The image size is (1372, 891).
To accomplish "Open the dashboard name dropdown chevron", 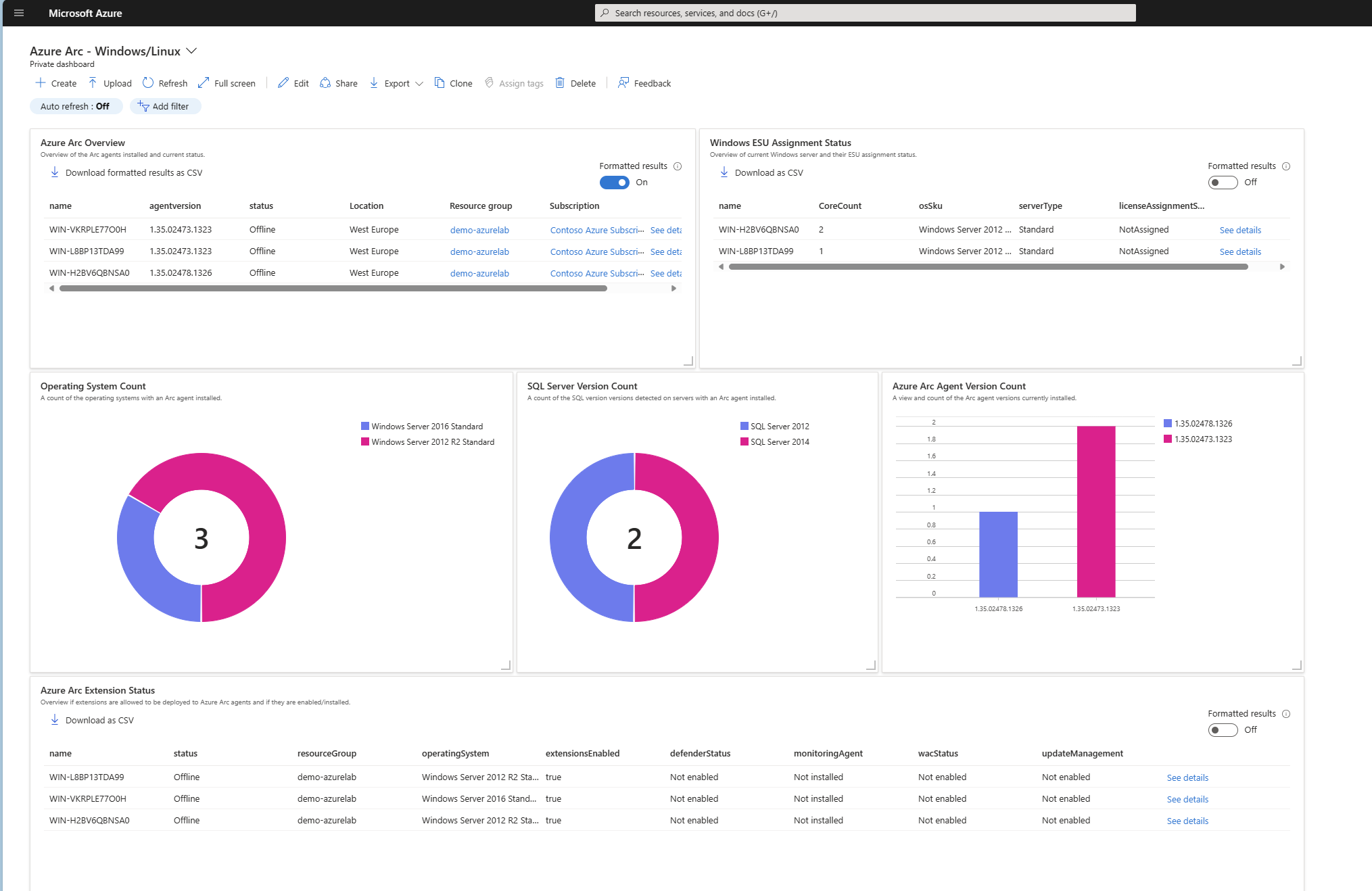I will click(191, 51).
